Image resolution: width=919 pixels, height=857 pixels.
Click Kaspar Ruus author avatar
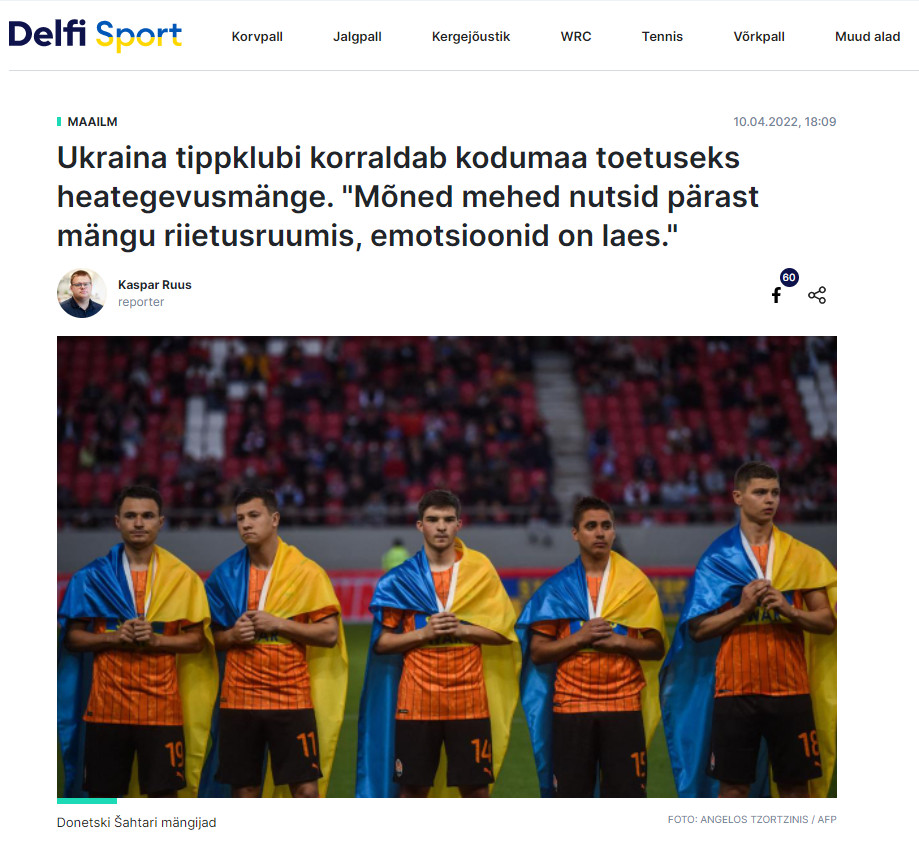(x=81, y=293)
